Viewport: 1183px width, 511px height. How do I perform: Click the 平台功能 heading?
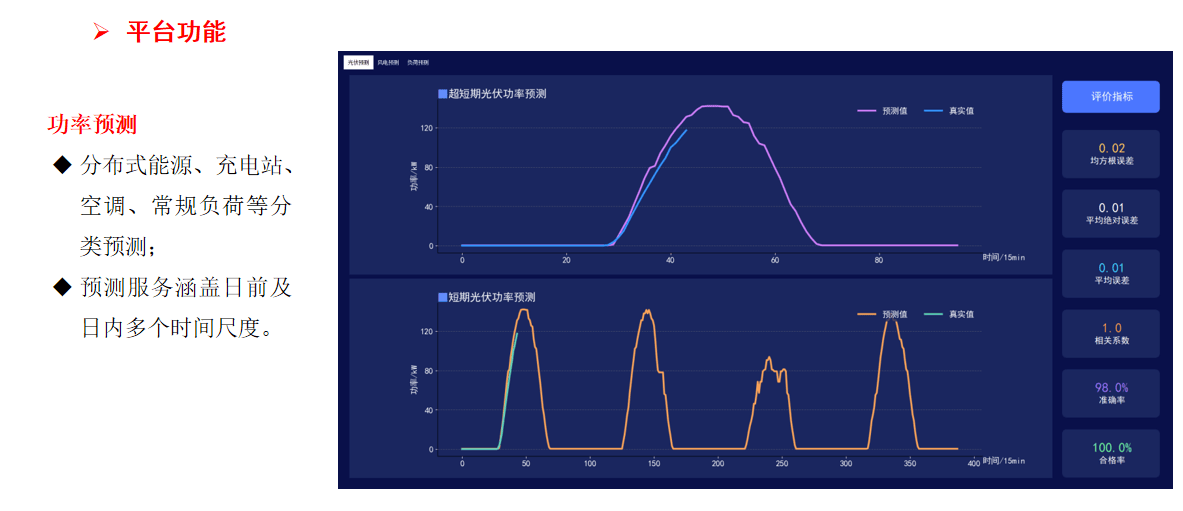pyautogui.click(x=176, y=32)
